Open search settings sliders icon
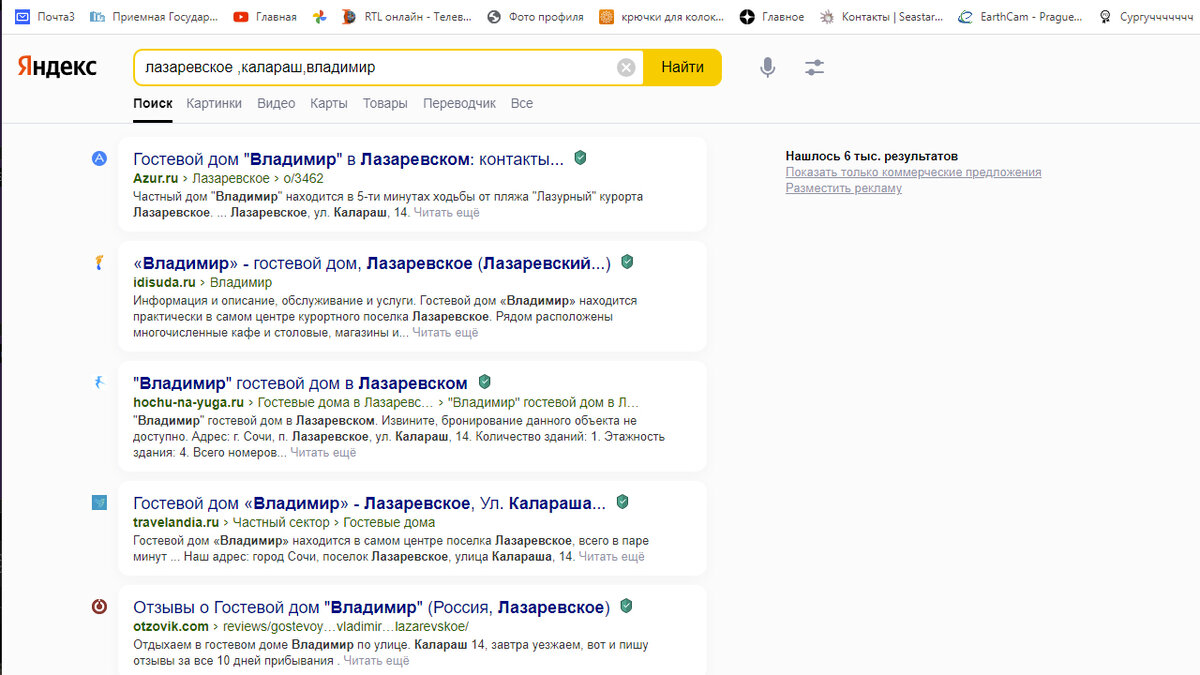This screenshot has height=675, width=1200. [815, 67]
